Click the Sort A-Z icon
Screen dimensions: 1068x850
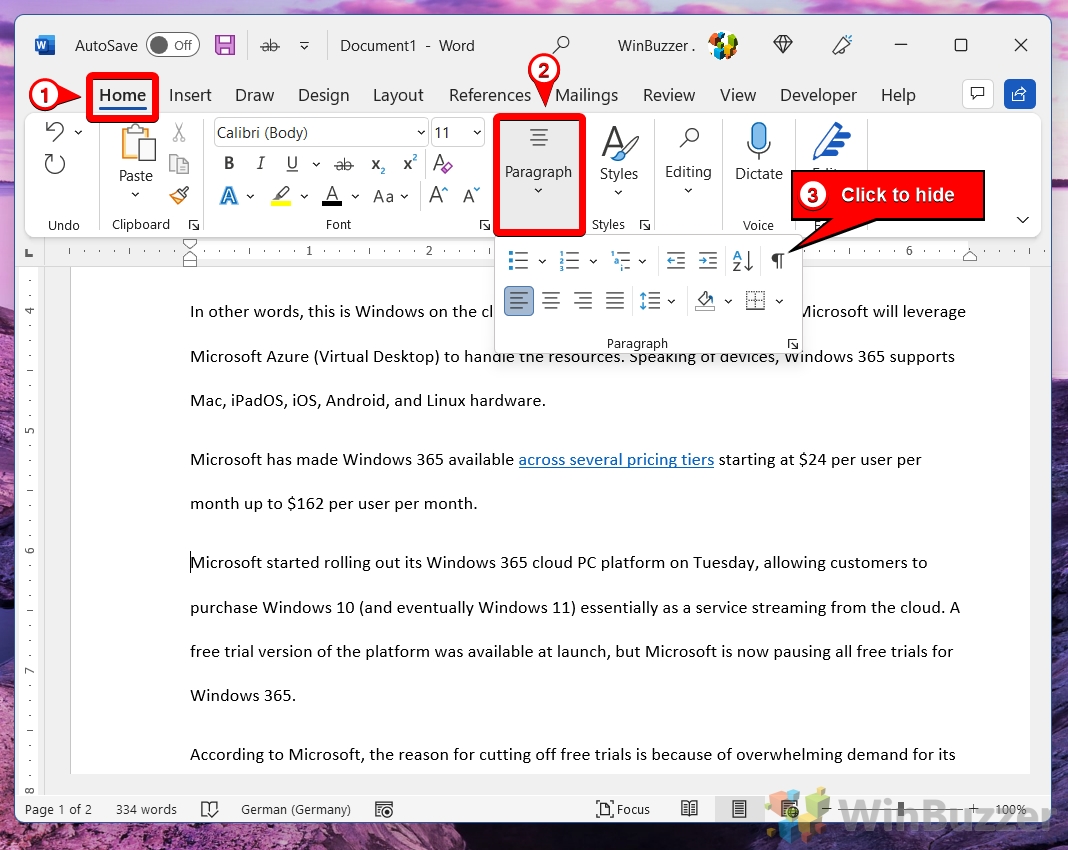[x=742, y=261]
